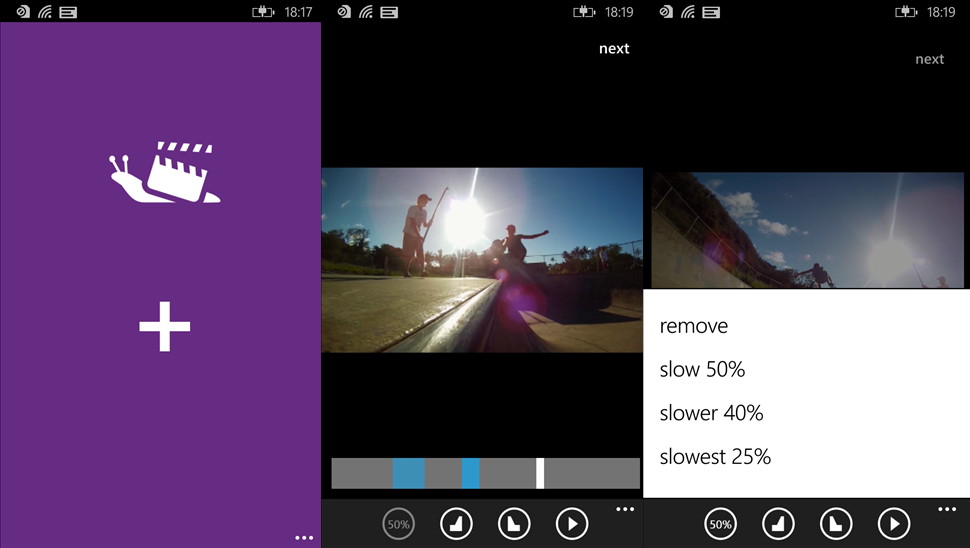The height and width of the screenshot is (548, 970).
Task: Tap message icon in right screen status bar
Action: pos(711,12)
